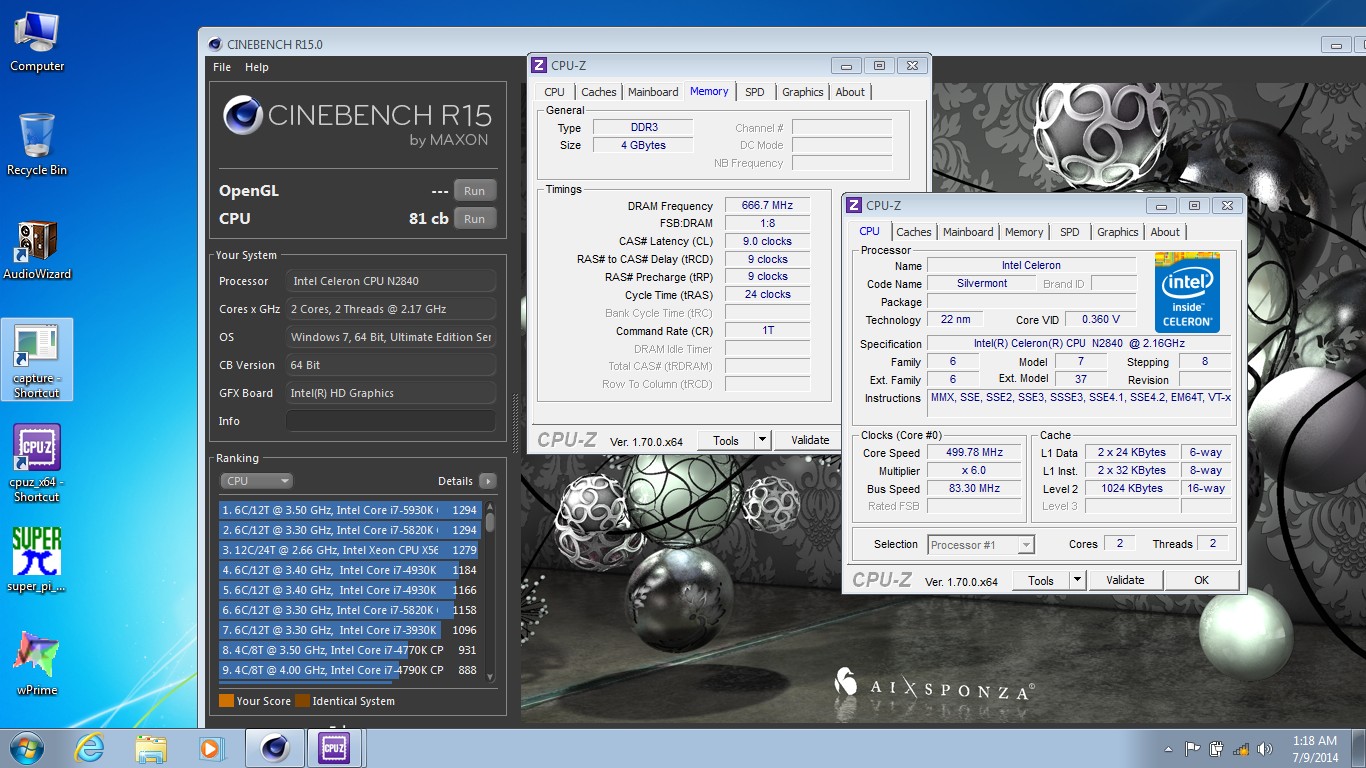Click the Core Speed value 499.78 MHz

coord(975,453)
